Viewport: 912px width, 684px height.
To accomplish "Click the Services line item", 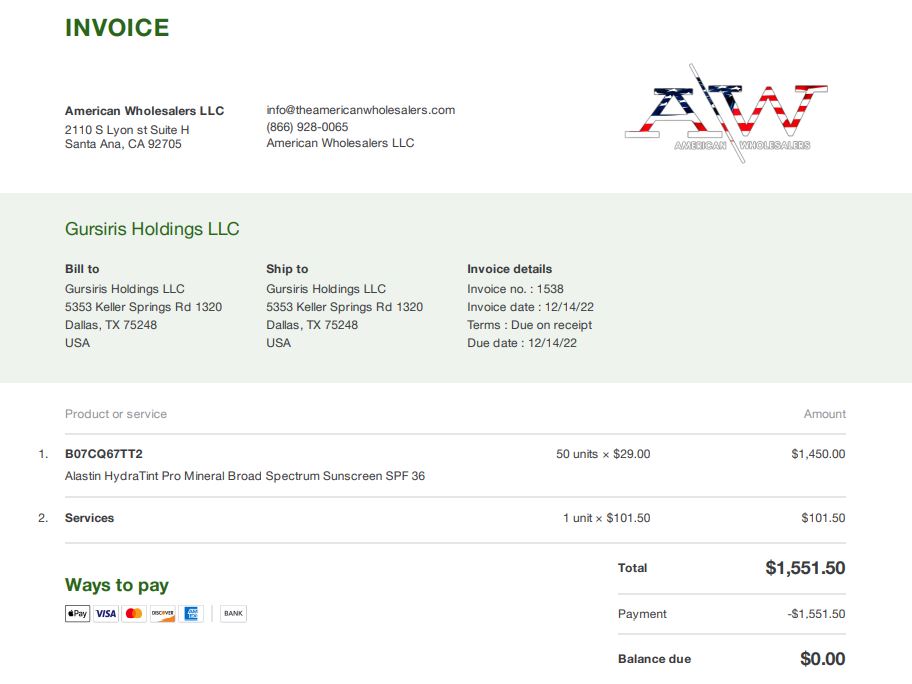I will pos(90,518).
